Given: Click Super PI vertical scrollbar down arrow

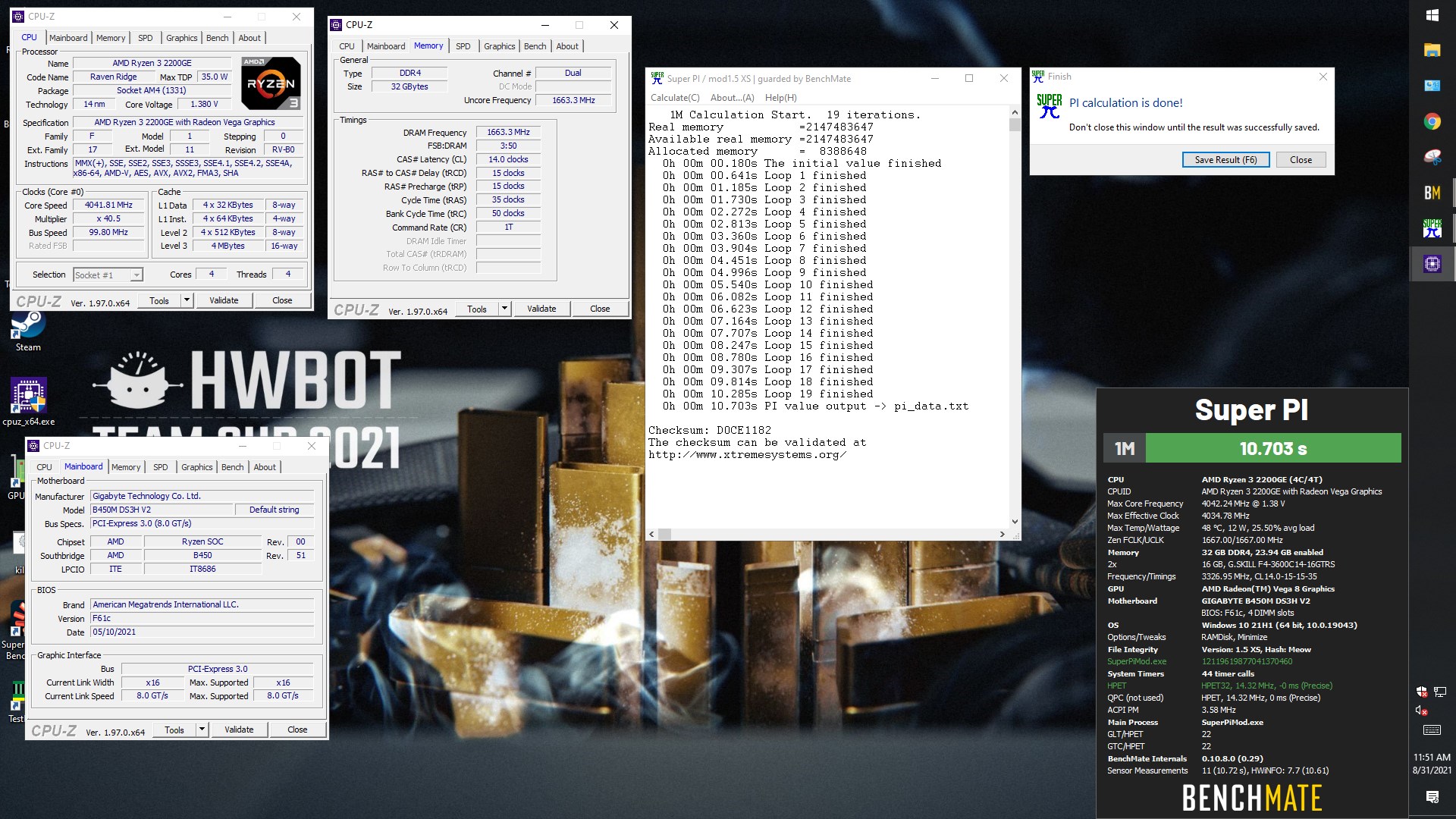Looking at the screenshot, I should coord(1015,522).
